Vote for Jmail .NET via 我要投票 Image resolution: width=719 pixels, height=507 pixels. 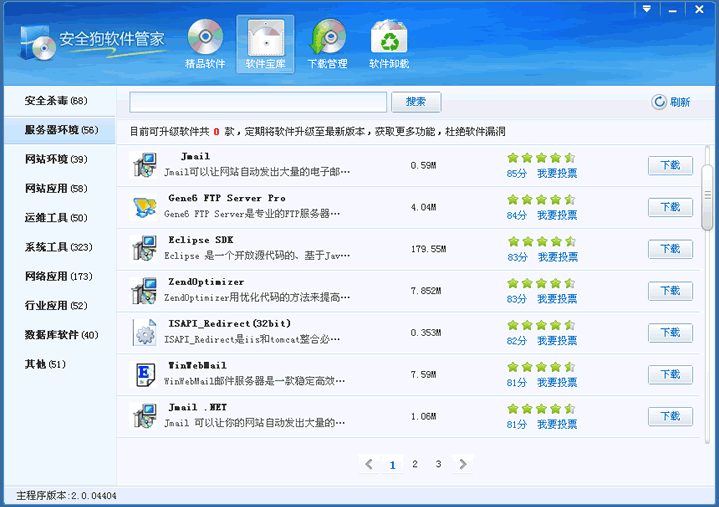[557, 424]
